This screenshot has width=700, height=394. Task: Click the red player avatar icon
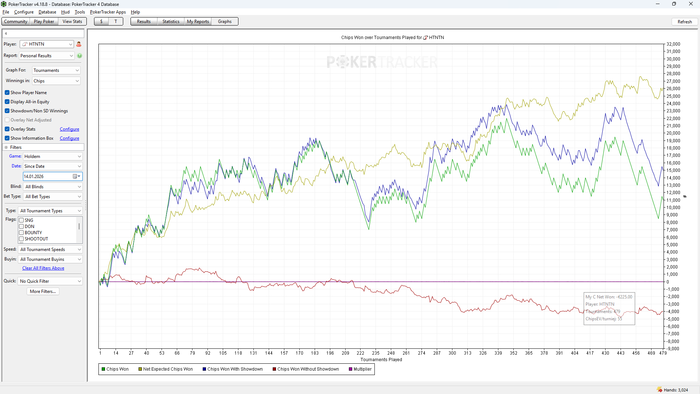click(x=79, y=44)
